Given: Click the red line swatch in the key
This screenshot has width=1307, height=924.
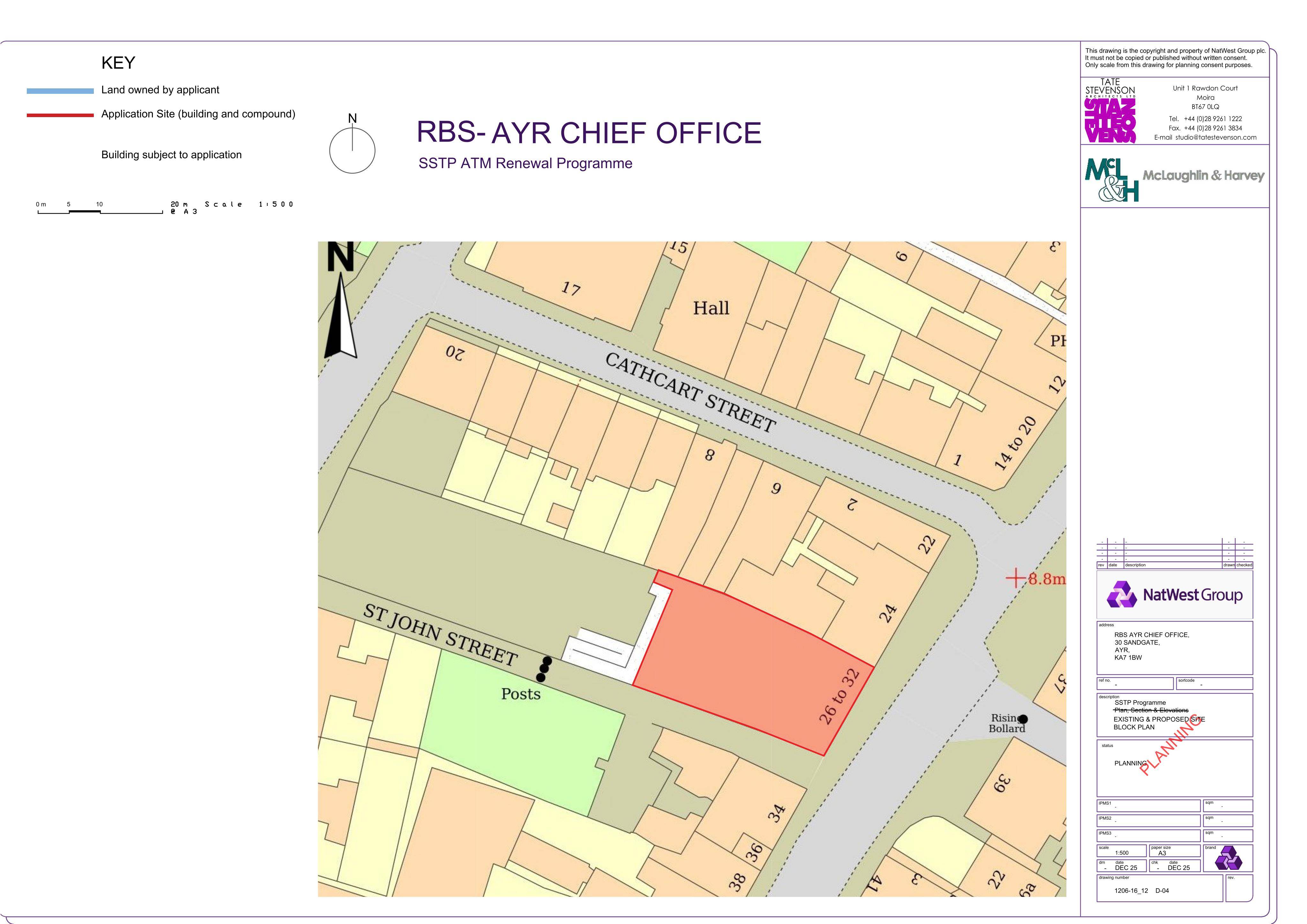Looking at the screenshot, I should (x=60, y=115).
